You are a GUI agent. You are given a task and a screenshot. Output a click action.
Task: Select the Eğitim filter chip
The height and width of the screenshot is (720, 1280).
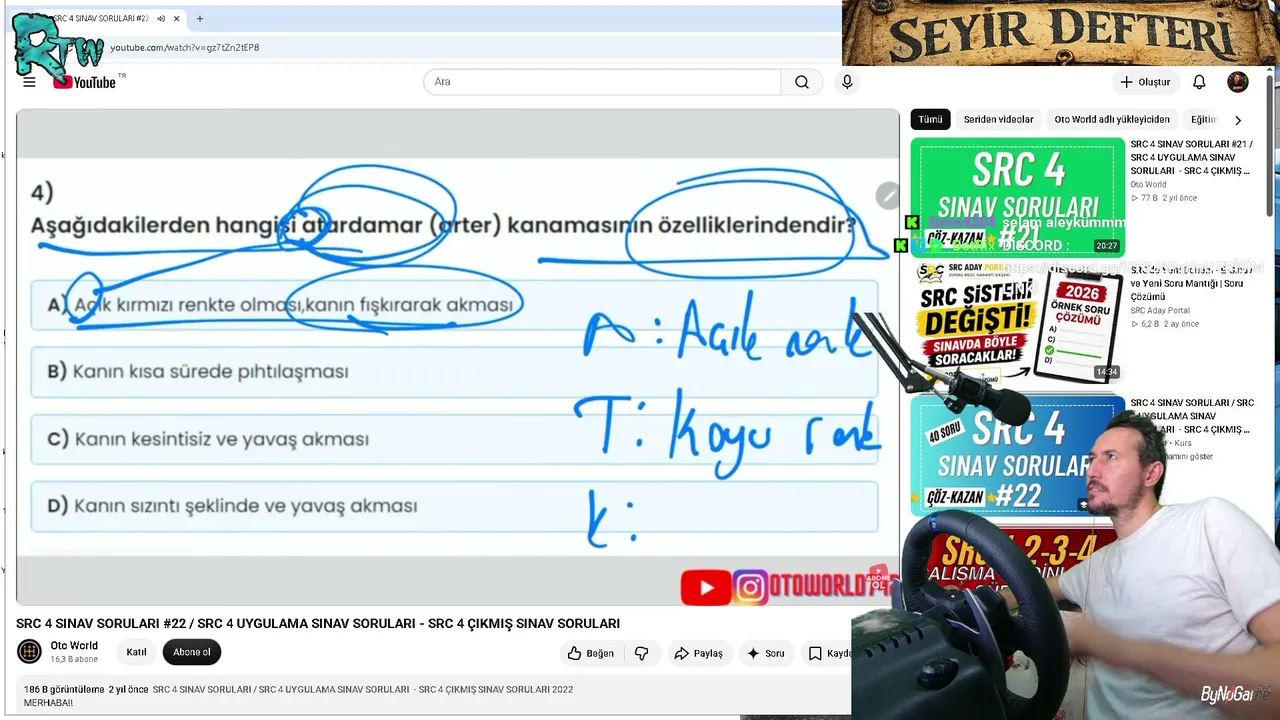tap(1203, 119)
